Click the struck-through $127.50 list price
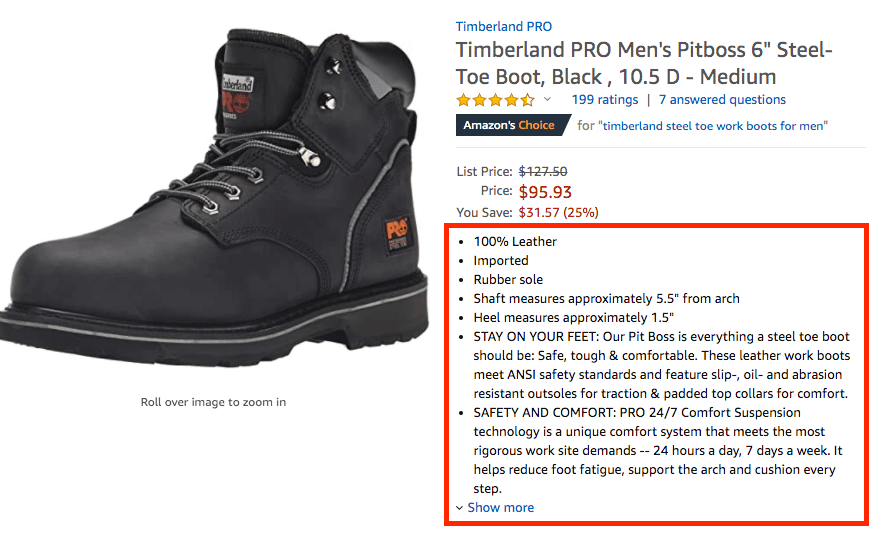Viewport: 893px width, 538px height. click(540, 171)
